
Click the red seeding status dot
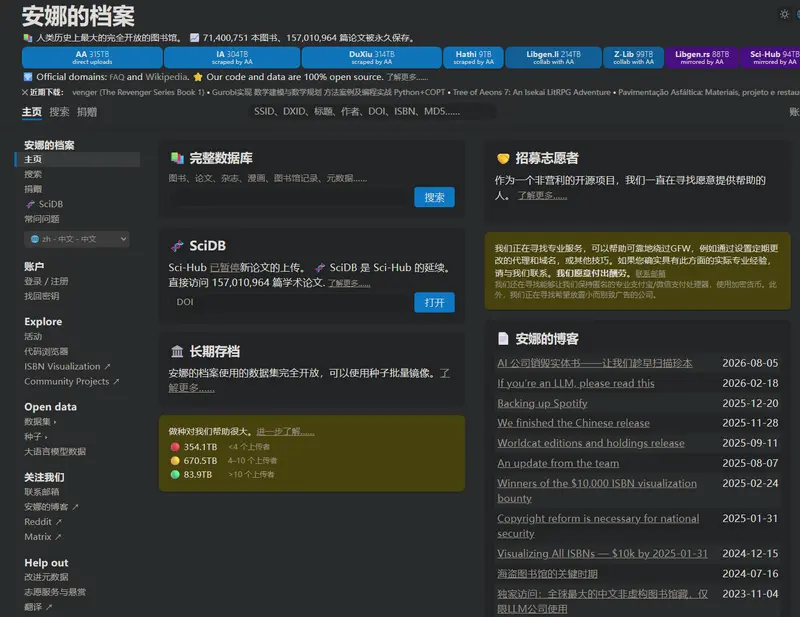(175, 447)
